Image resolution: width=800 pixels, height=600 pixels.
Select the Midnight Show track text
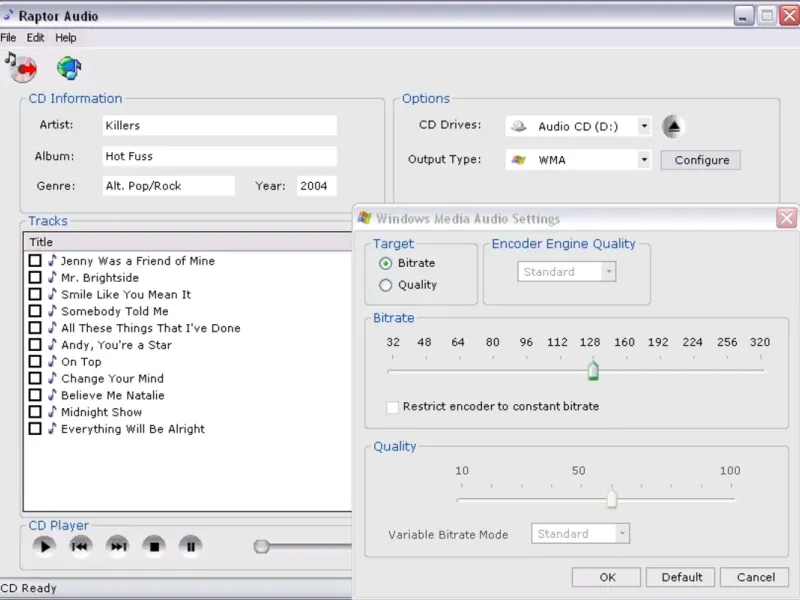click(102, 412)
